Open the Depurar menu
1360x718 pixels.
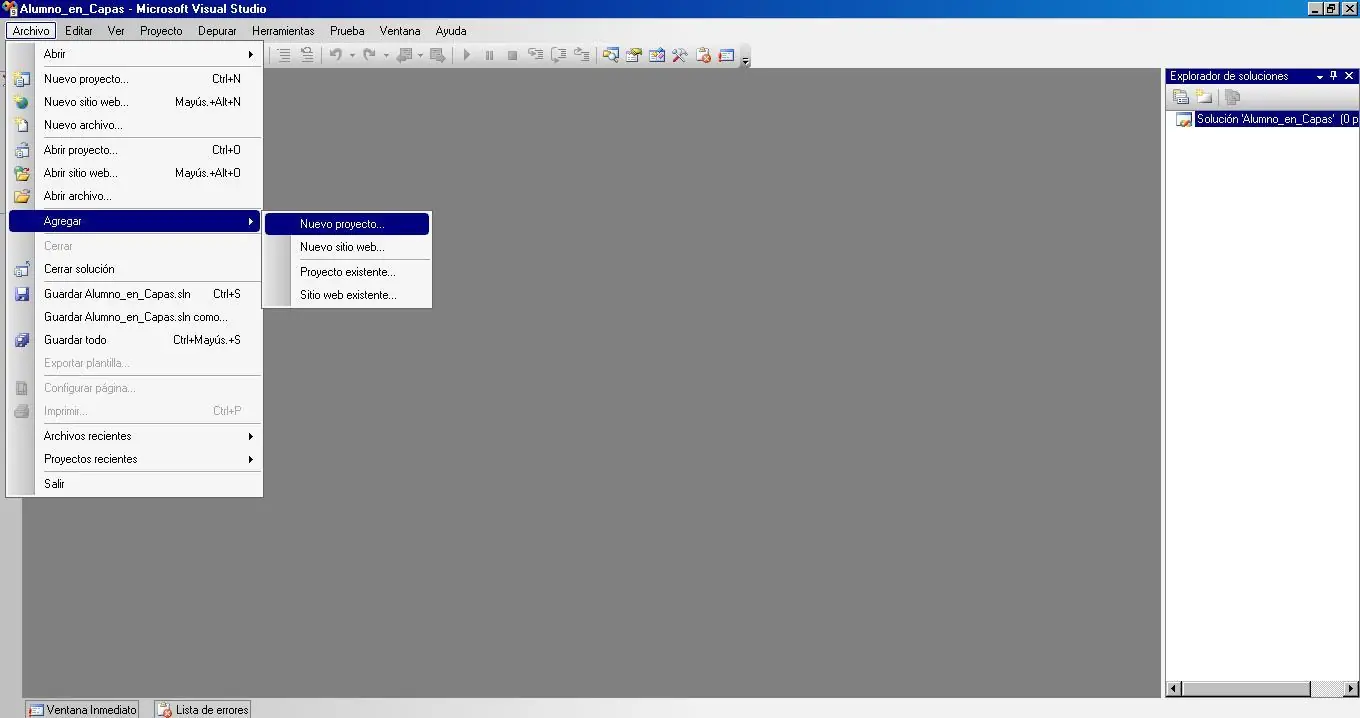point(217,31)
